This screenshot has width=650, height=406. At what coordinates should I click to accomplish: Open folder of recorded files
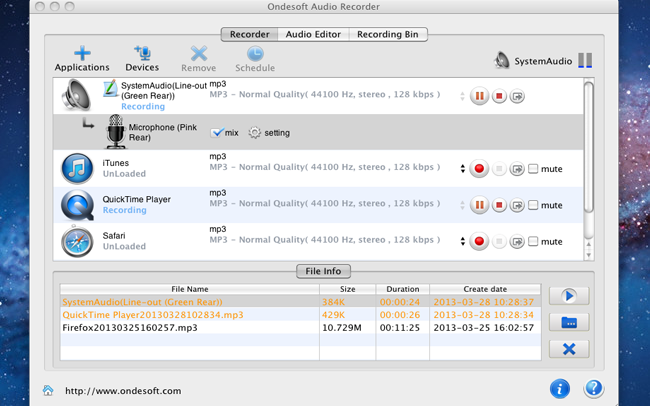[568, 322]
